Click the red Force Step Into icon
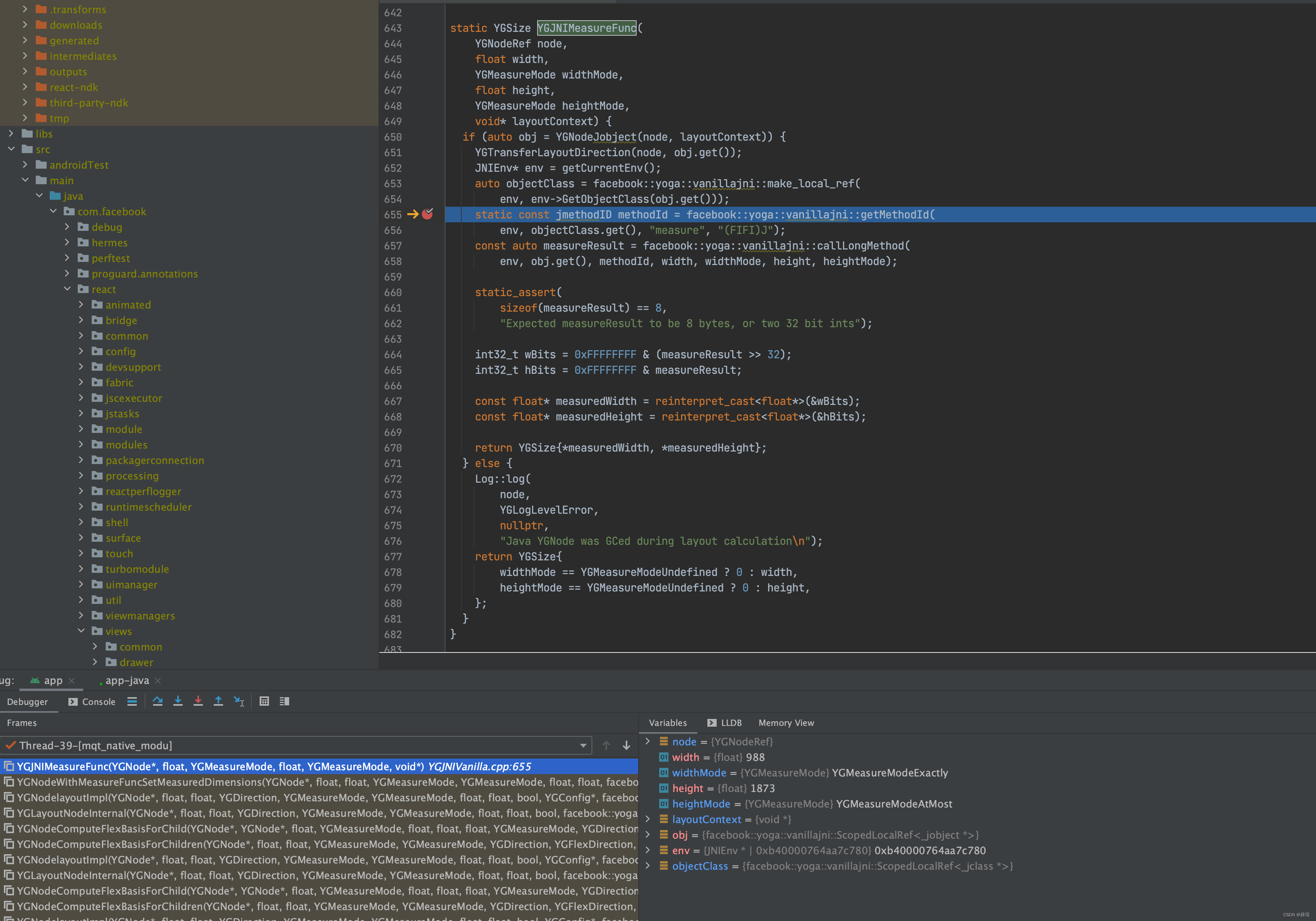 click(198, 701)
